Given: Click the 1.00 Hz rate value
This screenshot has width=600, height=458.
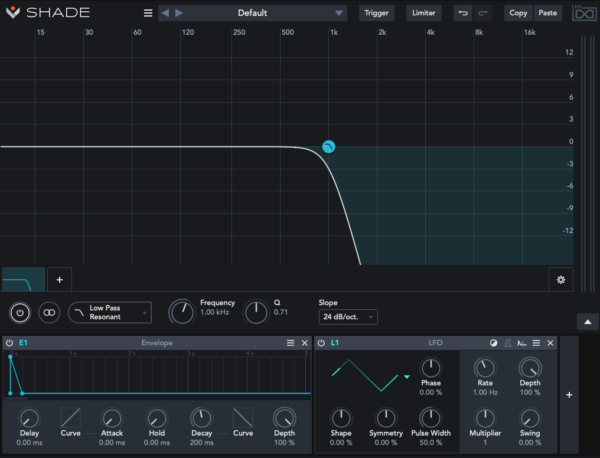Looking at the screenshot, I should click(485, 393).
